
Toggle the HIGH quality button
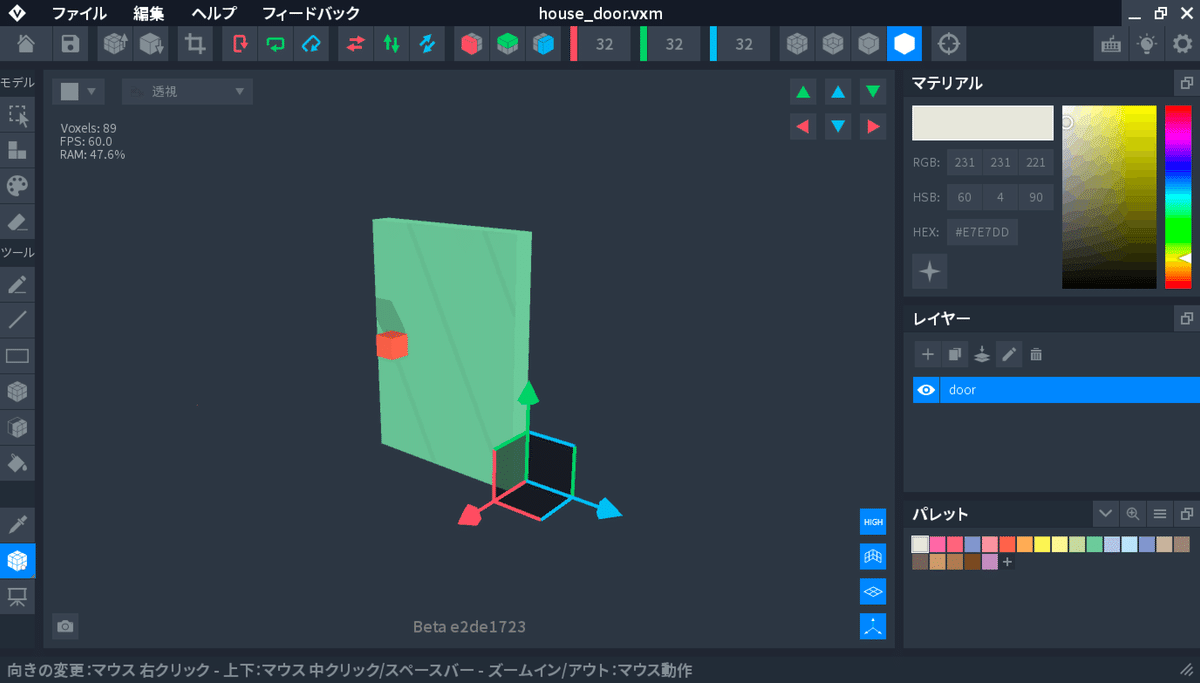coord(873,522)
